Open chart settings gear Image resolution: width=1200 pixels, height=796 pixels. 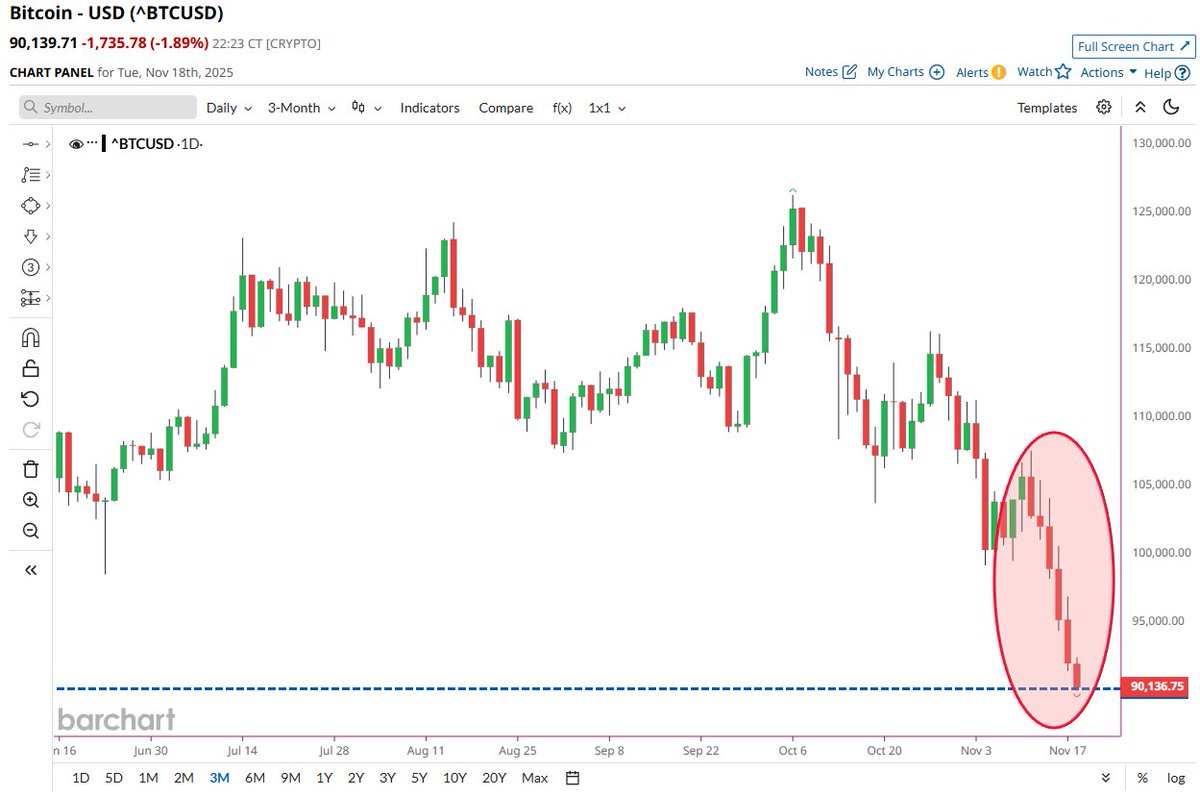coord(1104,107)
